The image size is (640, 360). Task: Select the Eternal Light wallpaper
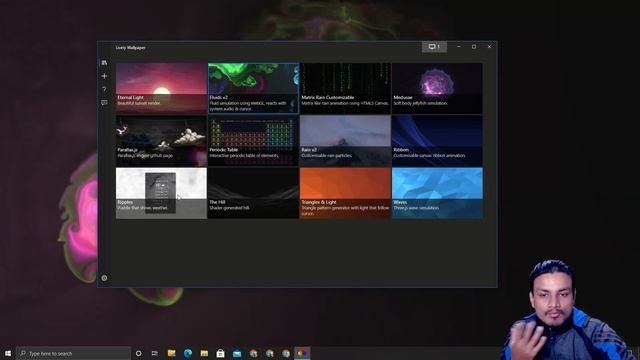[161, 88]
